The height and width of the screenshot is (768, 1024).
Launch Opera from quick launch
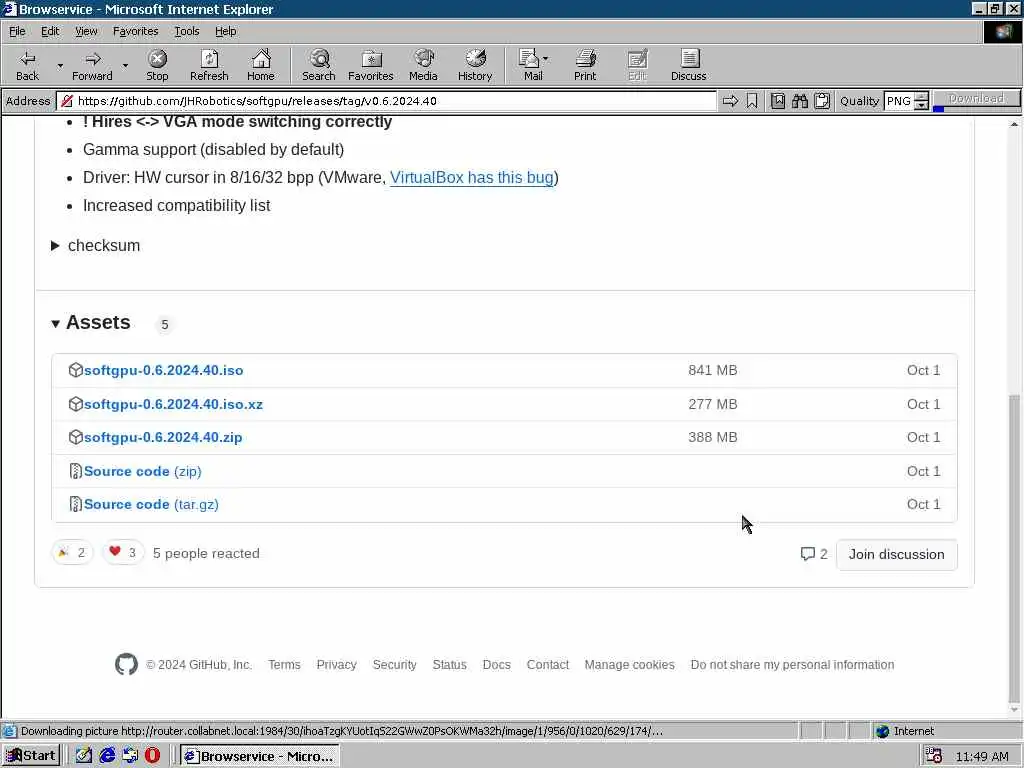[152, 756]
